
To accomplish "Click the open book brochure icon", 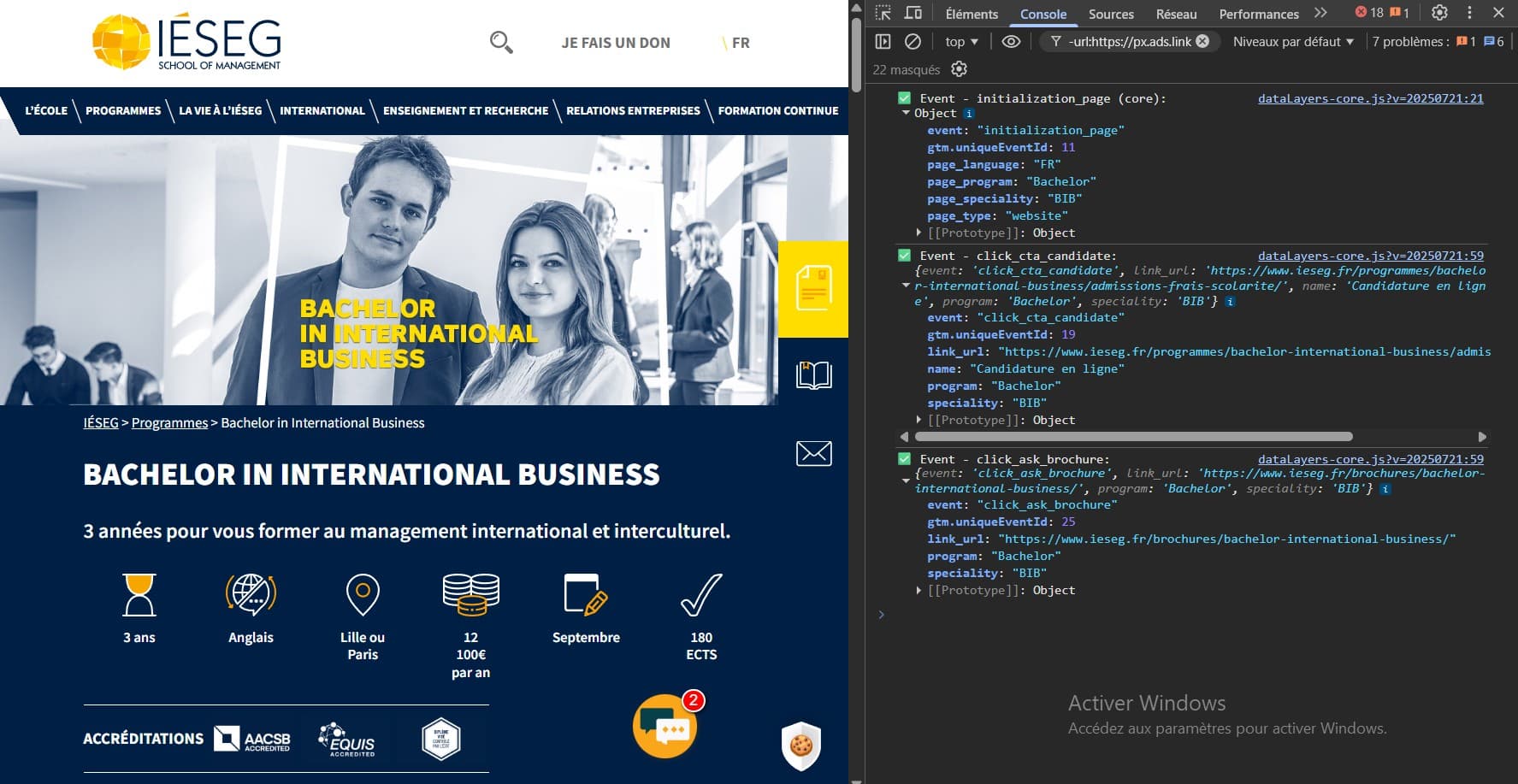I will [813, 375].
